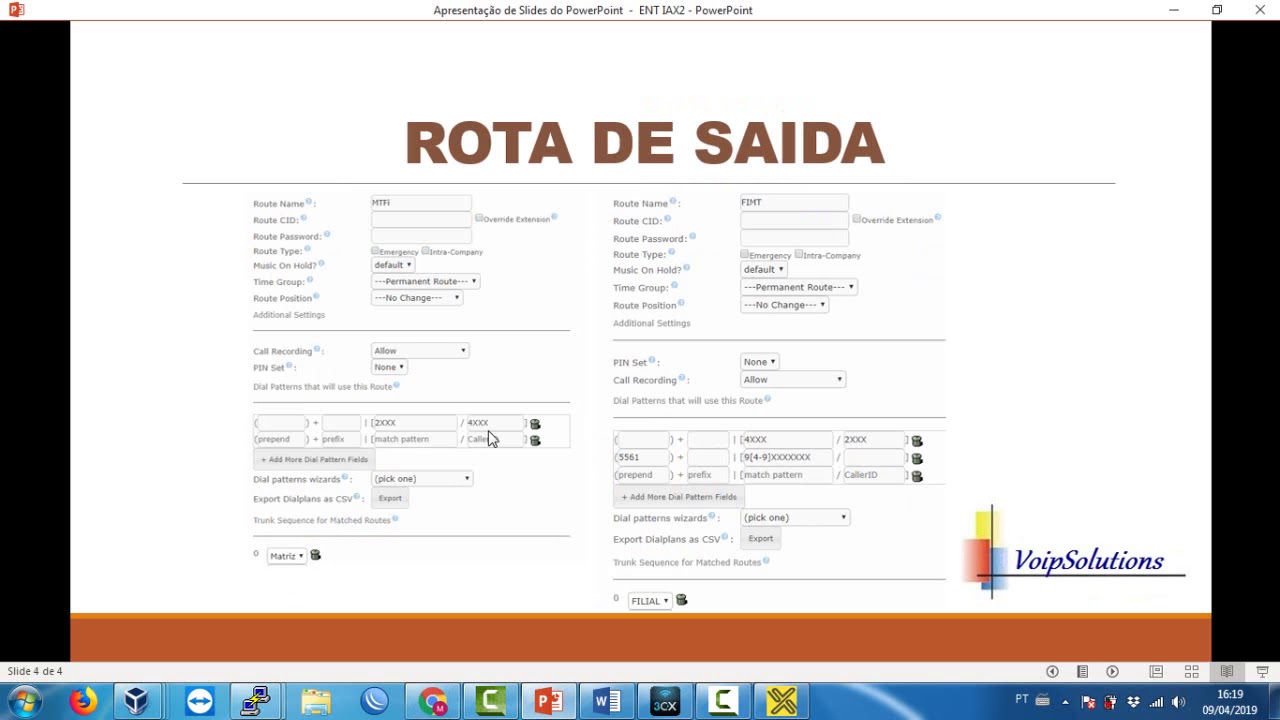Click Add More Dial Pattern Fields in FIMT route
1280x720 pixels.
(x=679, y=497)
